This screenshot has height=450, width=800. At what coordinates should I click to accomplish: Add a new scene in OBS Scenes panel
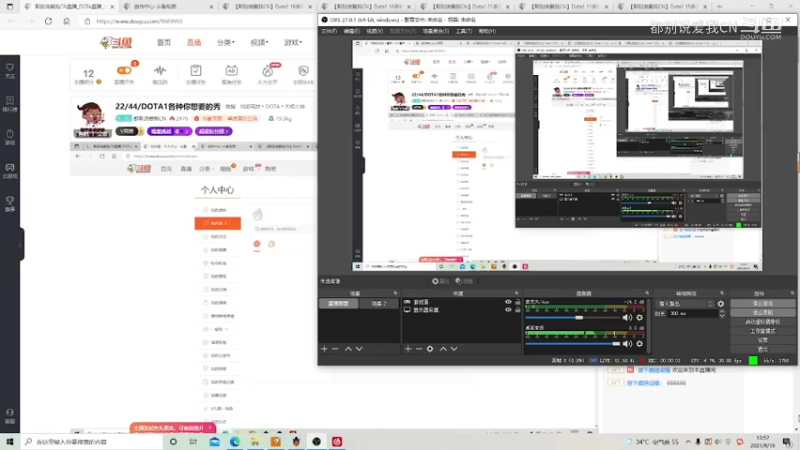324,349
